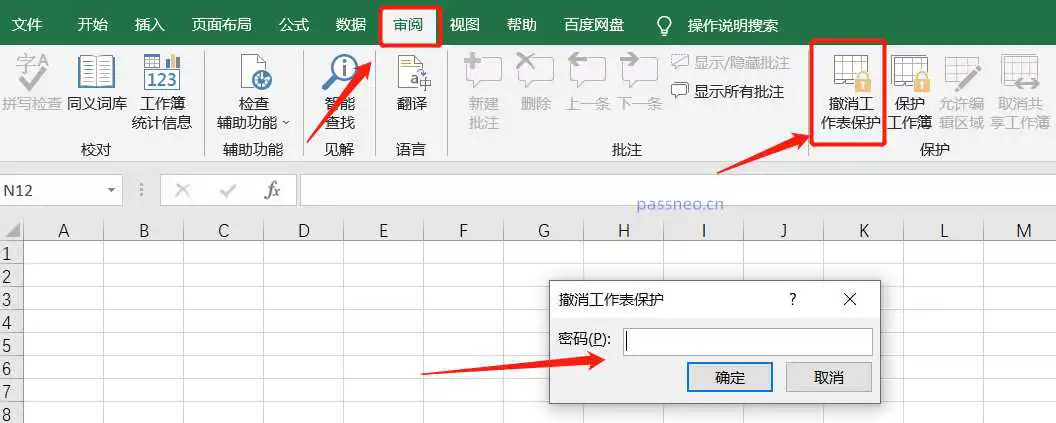Select column C header
The height and width of the screenshot is (423, 1056).
click(224, 231)
